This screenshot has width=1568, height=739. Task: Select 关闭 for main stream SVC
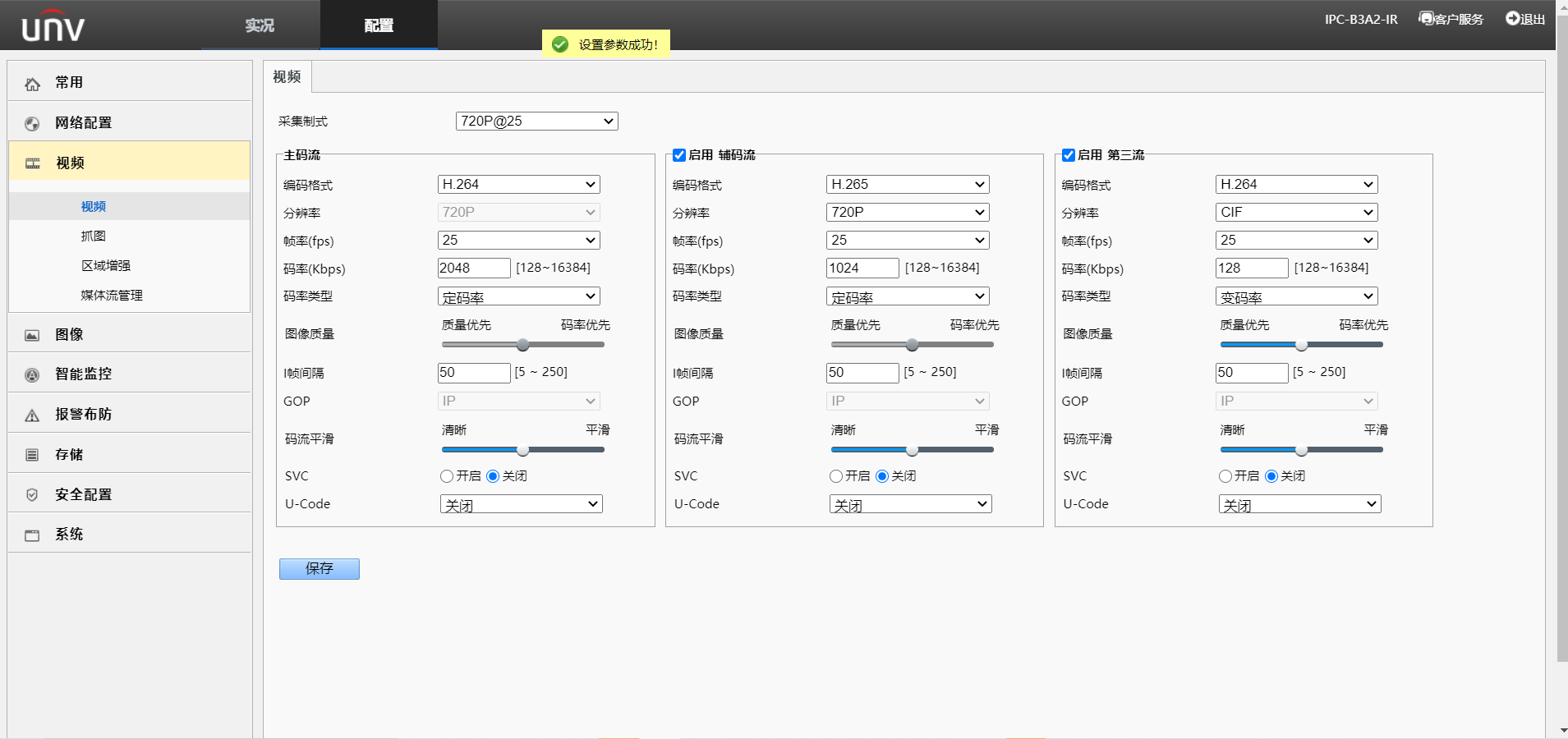point(493,476)
